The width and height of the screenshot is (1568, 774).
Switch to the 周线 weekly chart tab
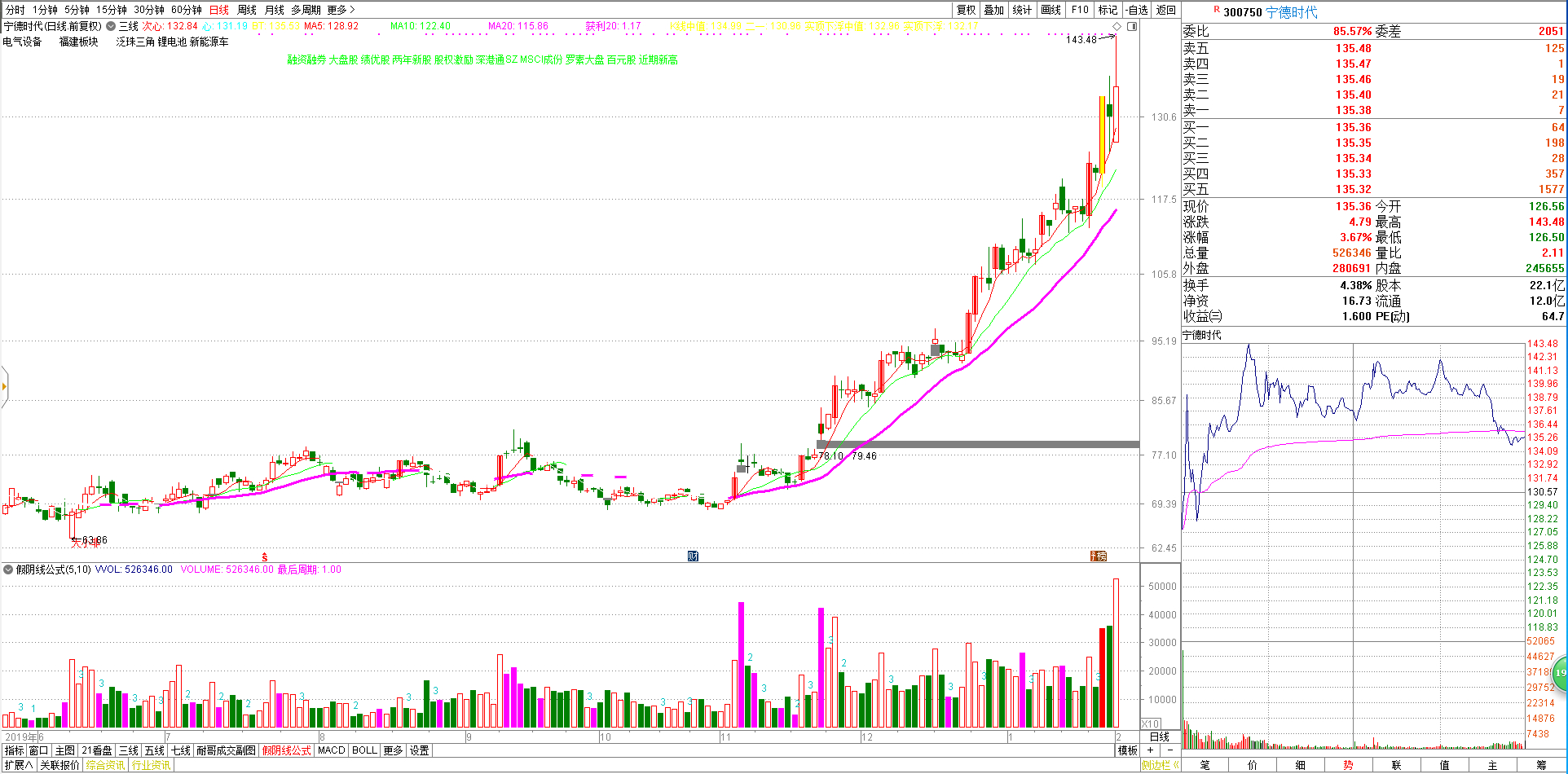[x=247, y=10]
